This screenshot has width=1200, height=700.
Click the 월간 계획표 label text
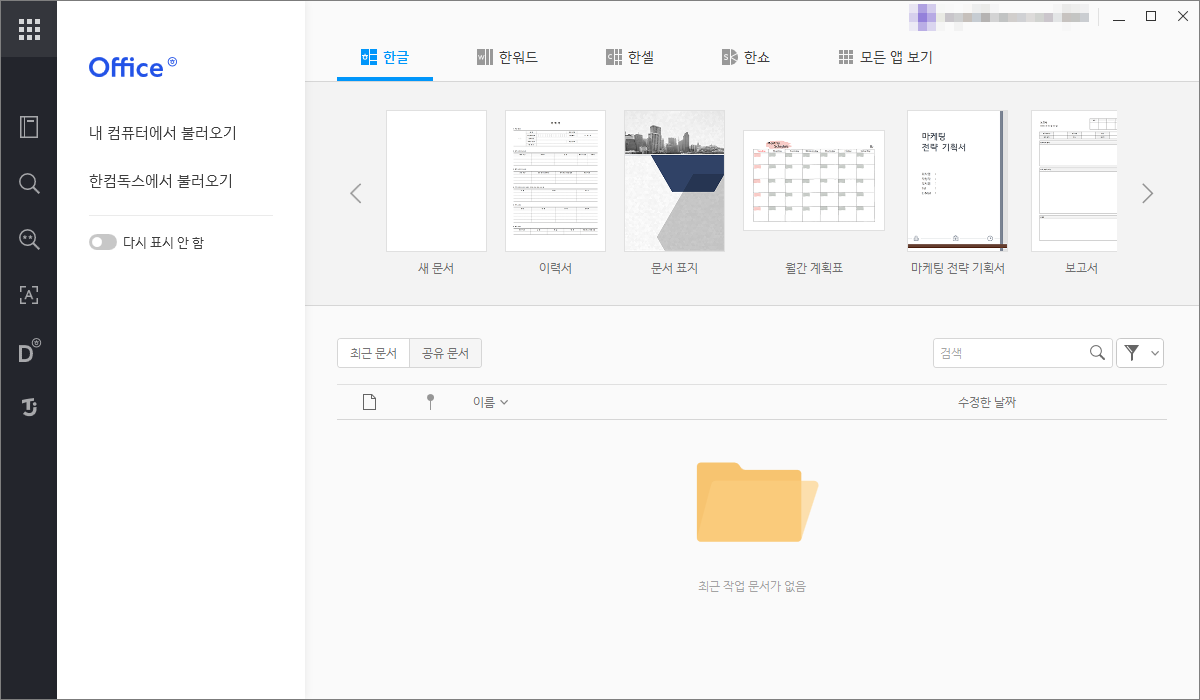pyautogui.click(x=814, y=268)
